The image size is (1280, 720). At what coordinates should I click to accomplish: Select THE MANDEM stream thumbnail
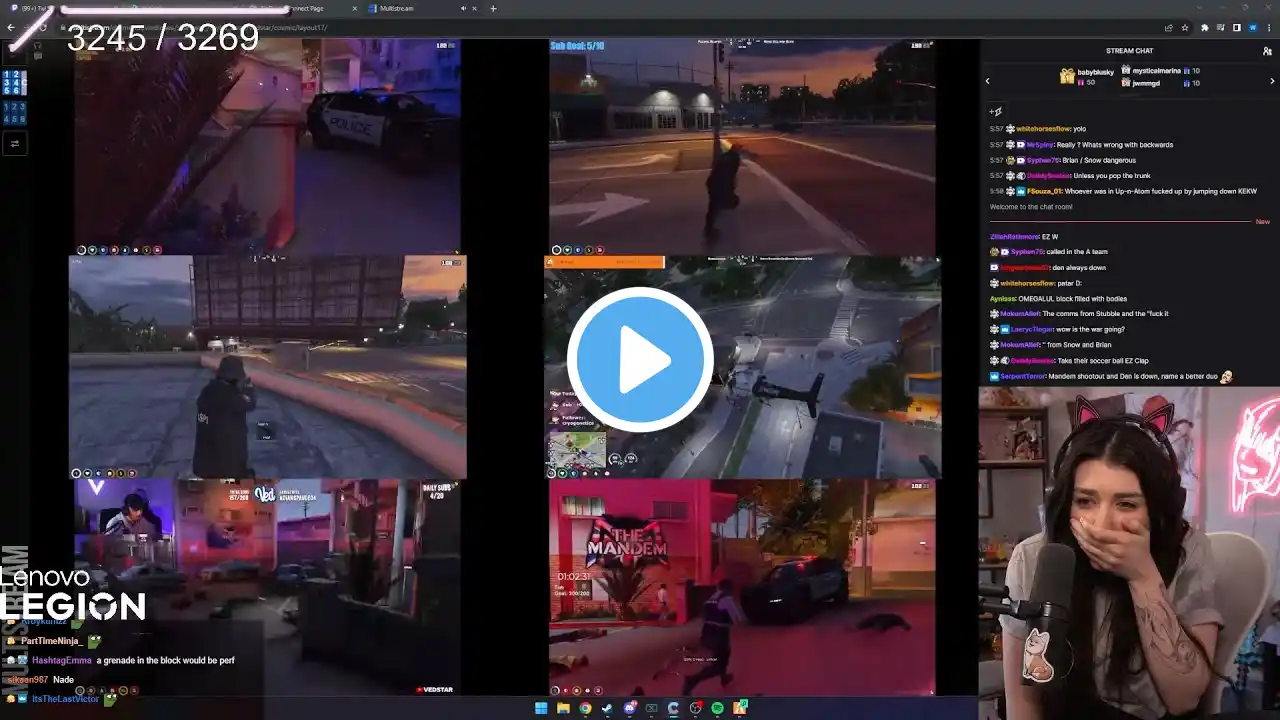click(742, 587)
